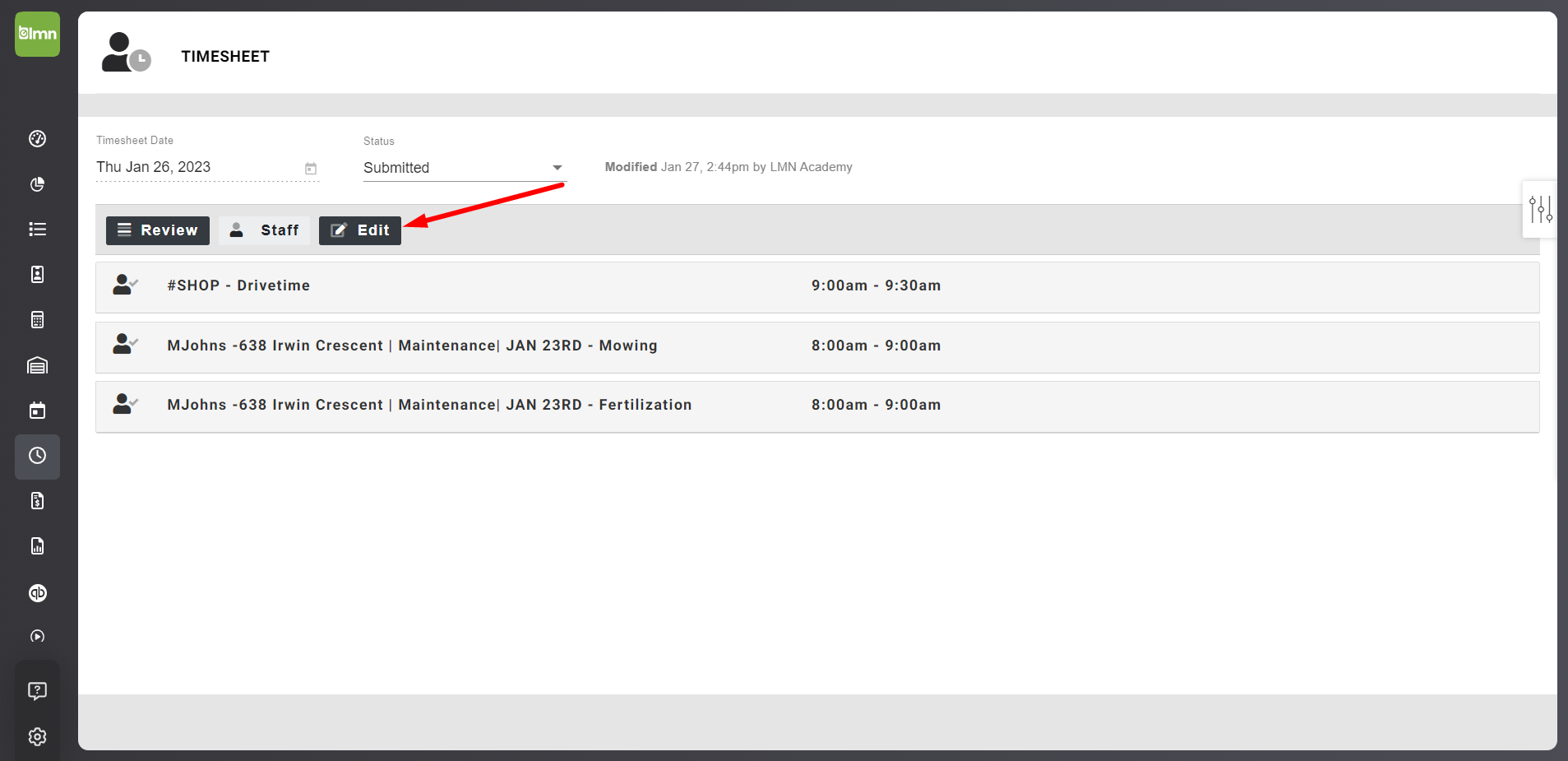Viewport: 1568px width, 761px height.
Task: Open the list icon in sidebar
Action: coord(37,229)
